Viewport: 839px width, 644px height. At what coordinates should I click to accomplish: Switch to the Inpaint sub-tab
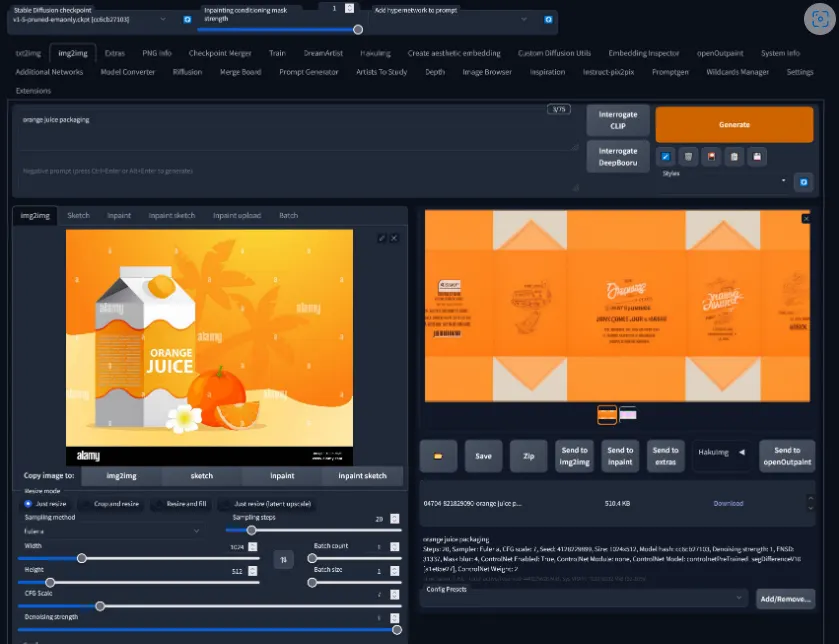tap(119, 215)
